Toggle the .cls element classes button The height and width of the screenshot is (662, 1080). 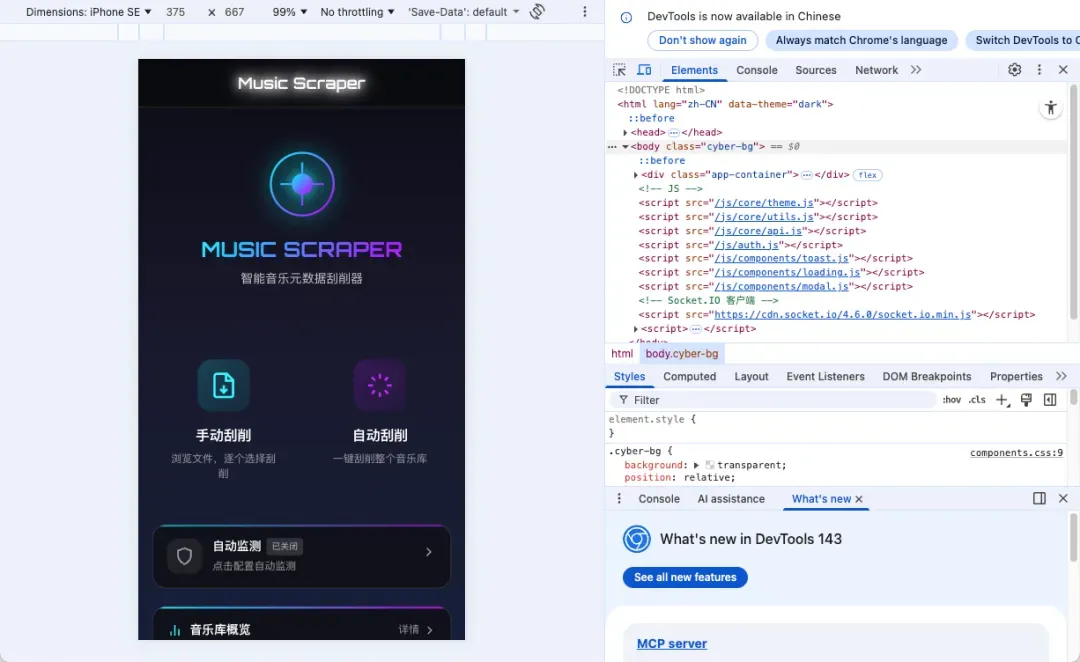[x=977, y=400]
